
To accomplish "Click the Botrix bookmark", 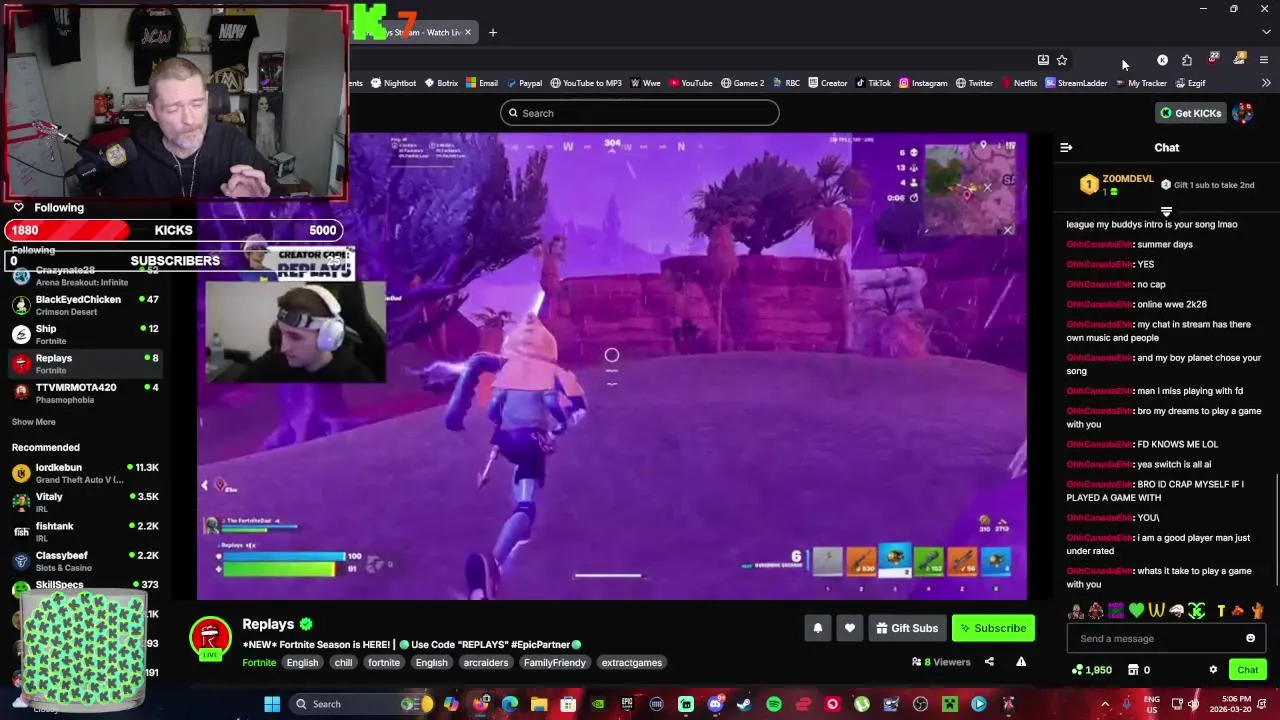I will click(x=441, y=83).
